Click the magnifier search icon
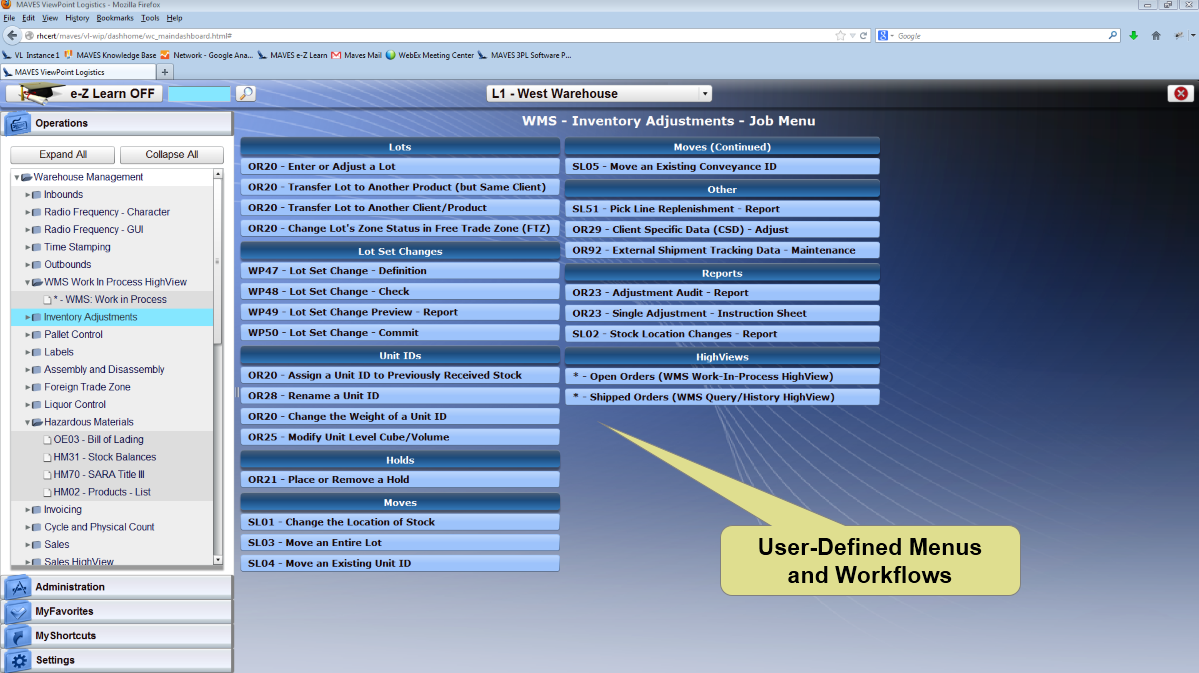This screenshot has width=1199, height=673. (x=245, y=93)
